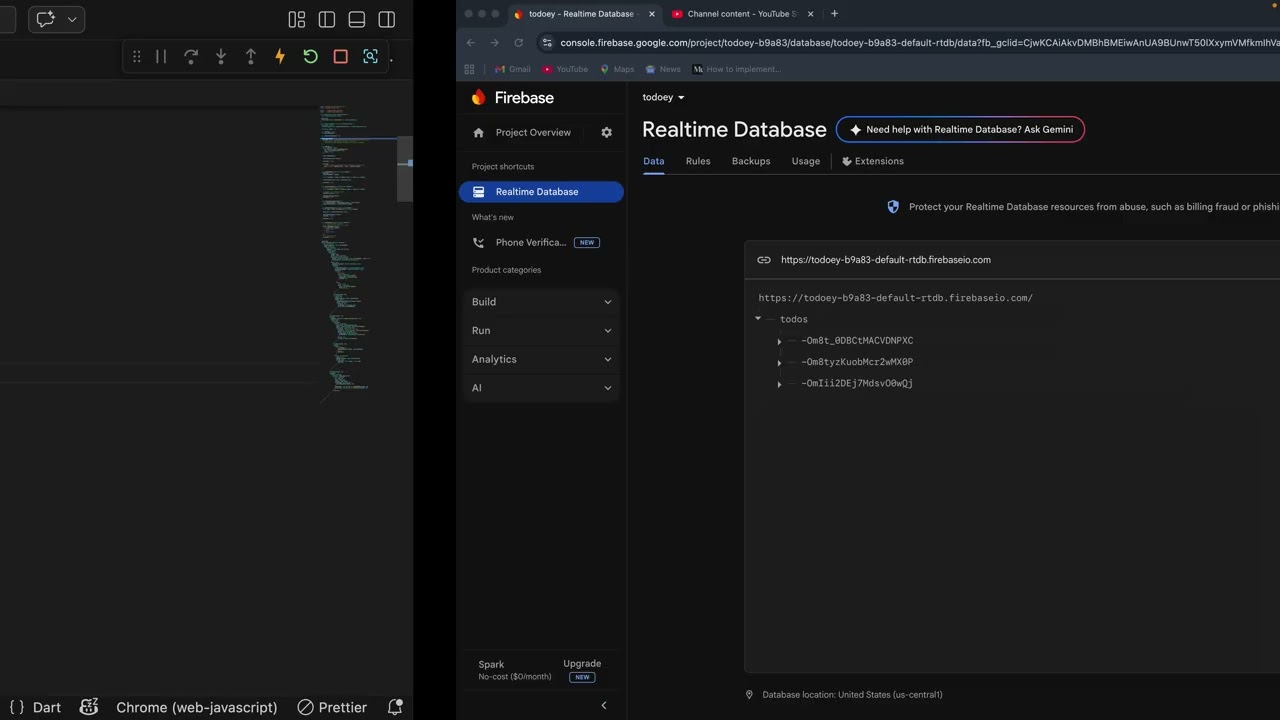This screenshot has height=720, width=1280.
Task: Expand the Build category
Action: tap(541, 302)
